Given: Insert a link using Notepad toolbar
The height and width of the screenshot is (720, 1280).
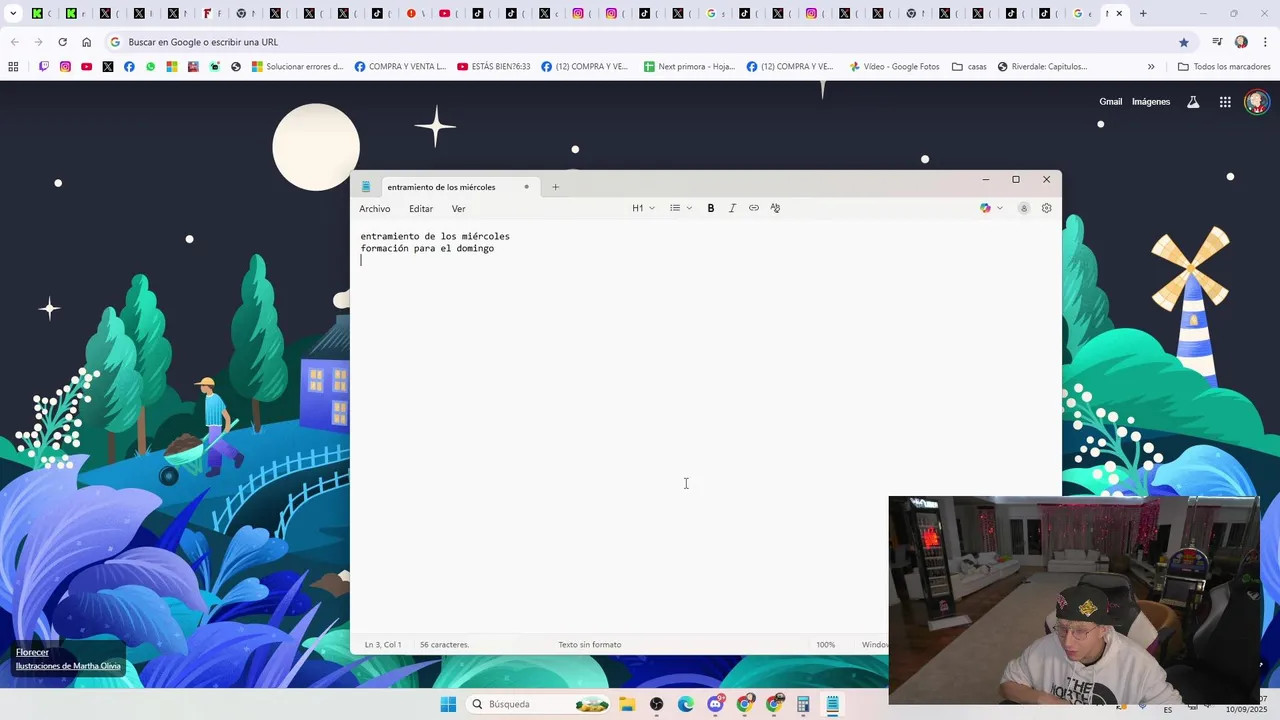Looking at the screenshot, I should (754, 208).
